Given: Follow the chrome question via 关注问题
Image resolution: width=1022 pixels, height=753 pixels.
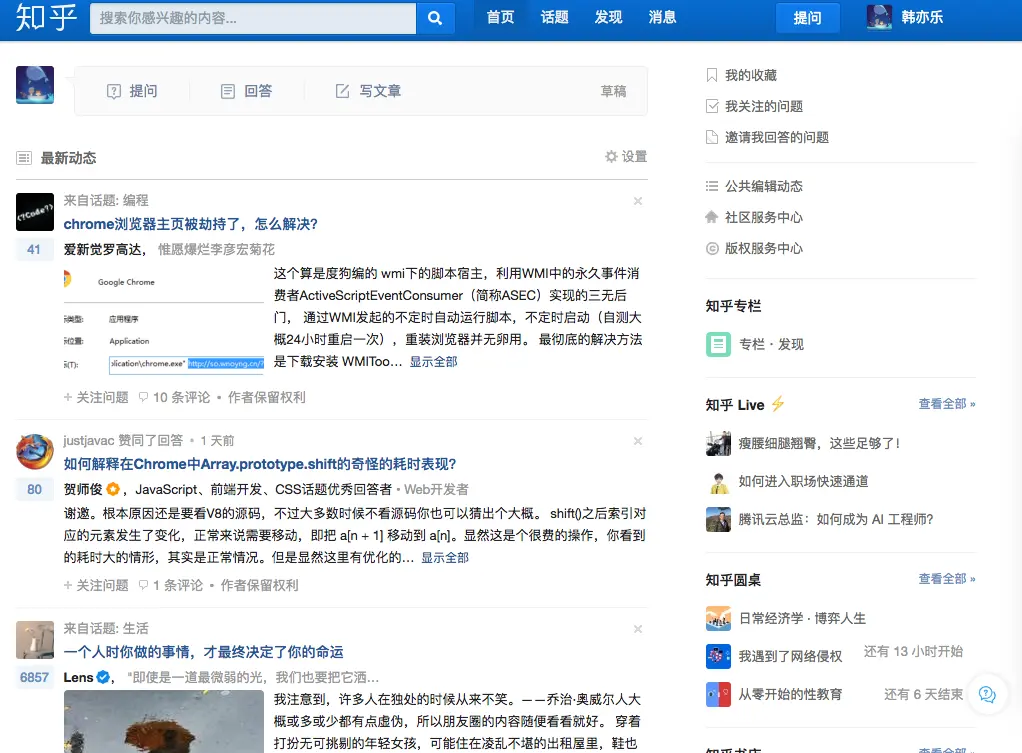Looking at the screenshot, I should tap(96, 397).
